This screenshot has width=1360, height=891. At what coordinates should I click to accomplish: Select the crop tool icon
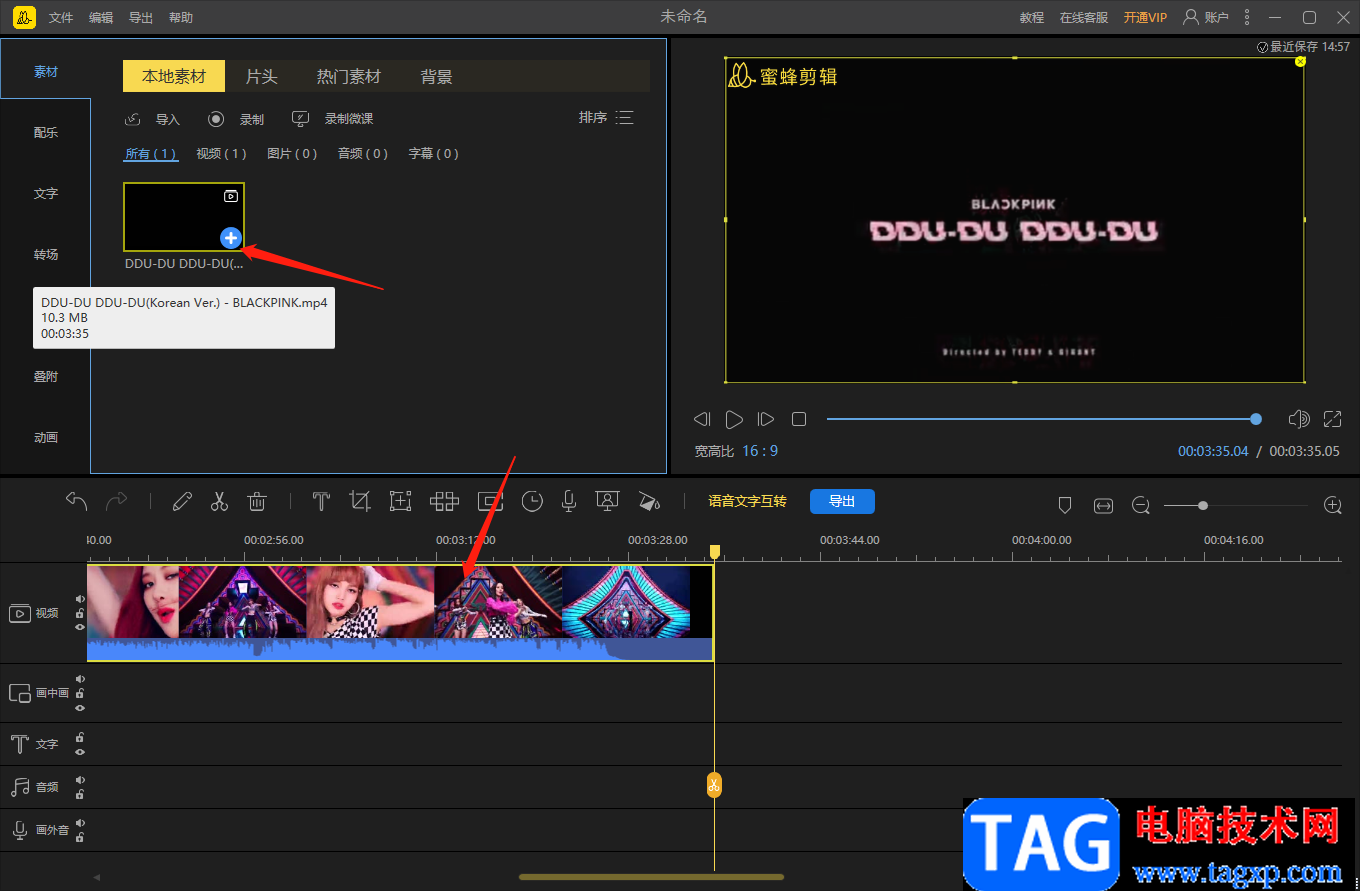point(360,501)
